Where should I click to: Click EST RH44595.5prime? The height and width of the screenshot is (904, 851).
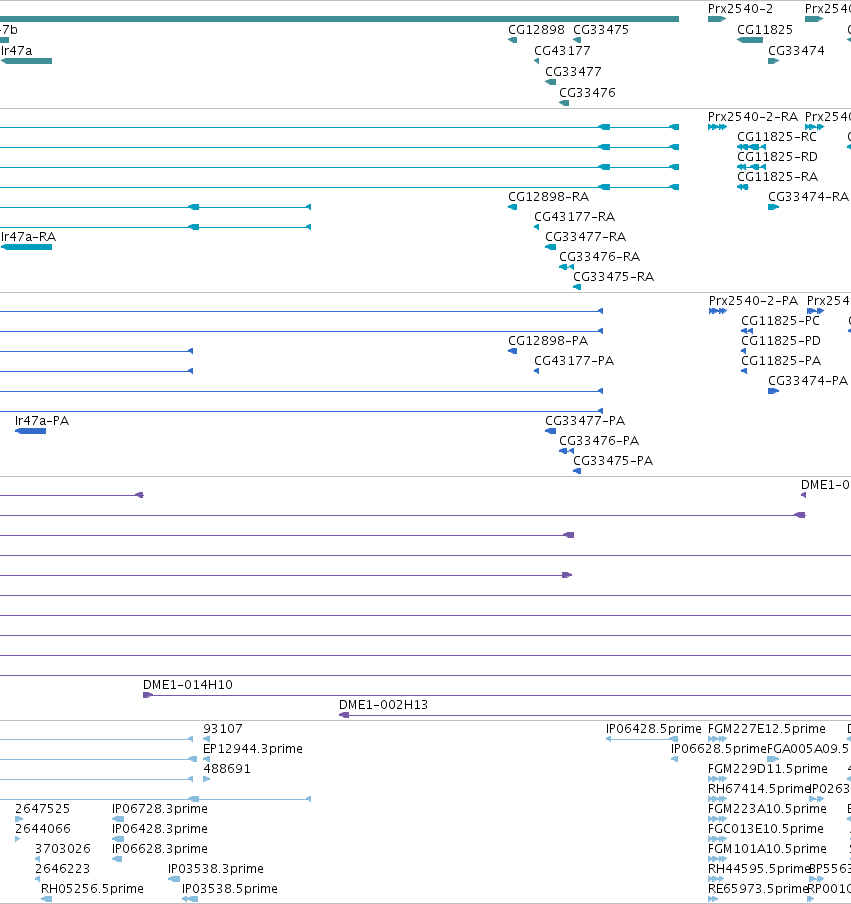(759, 869)
